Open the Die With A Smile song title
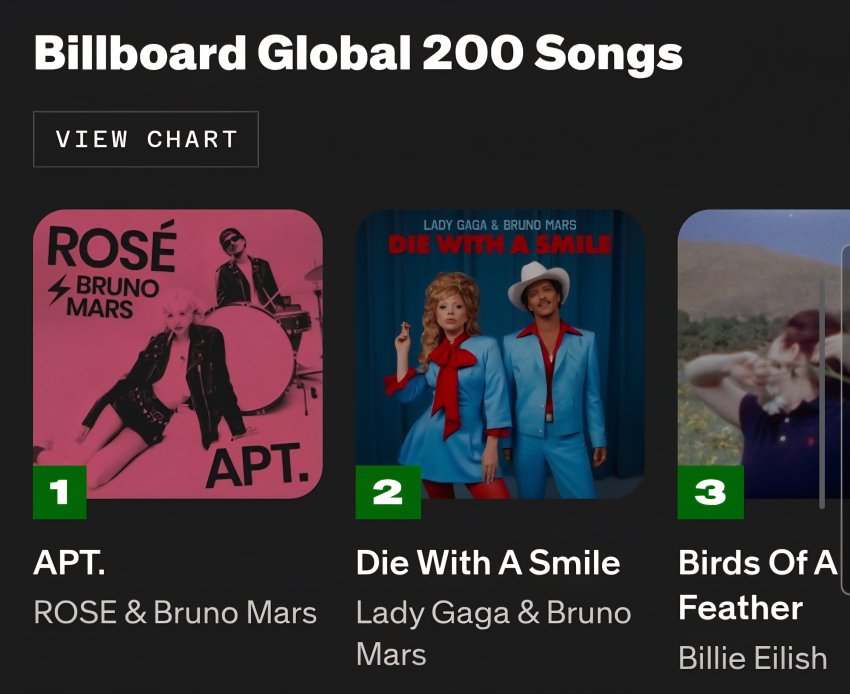 tap(488, 562)
